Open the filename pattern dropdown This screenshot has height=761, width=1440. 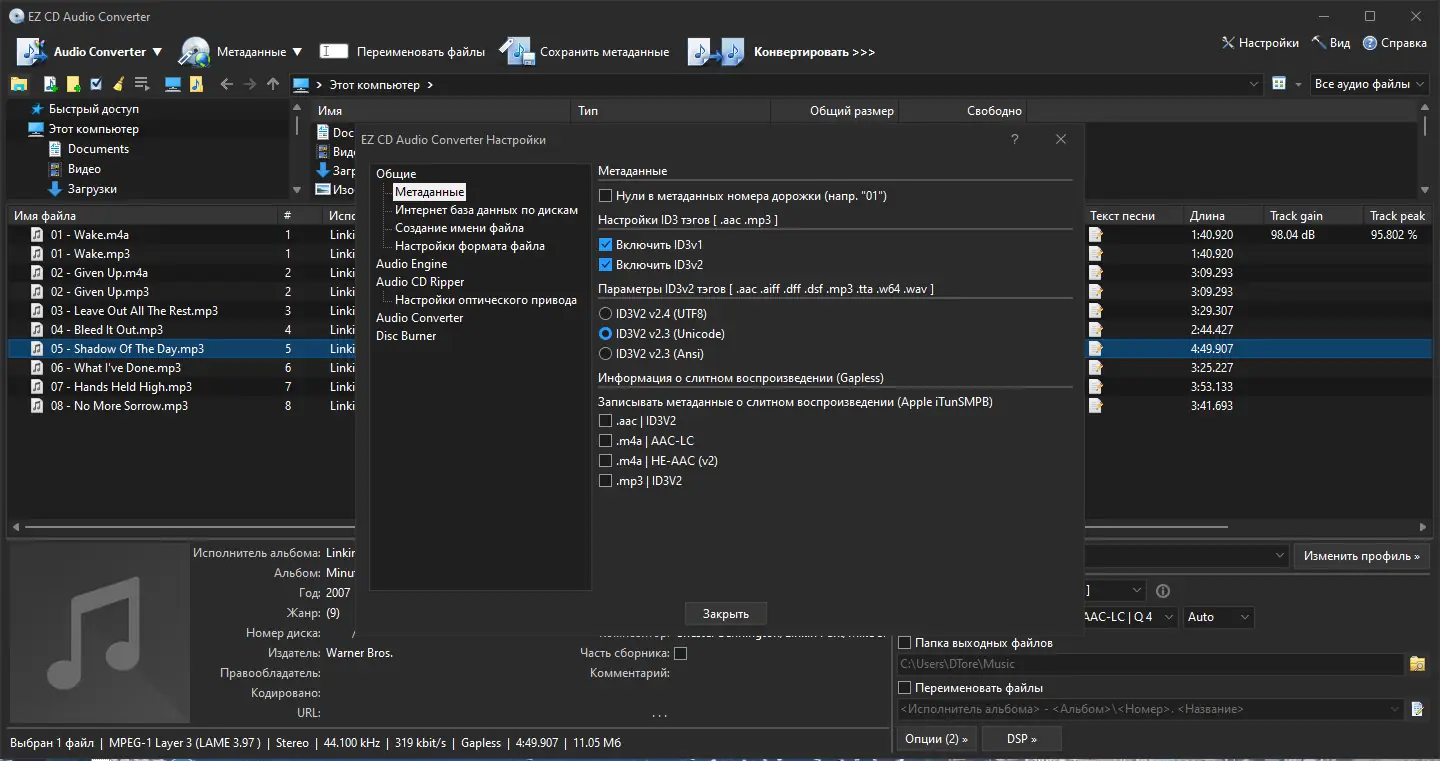click(x=1396, y=709)
